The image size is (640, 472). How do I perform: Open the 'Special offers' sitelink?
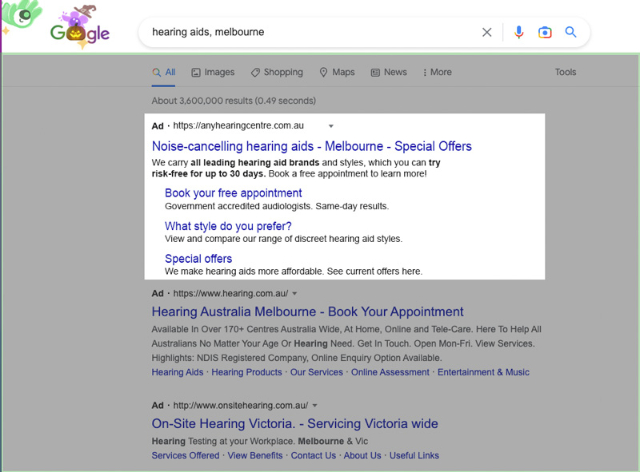198,259
